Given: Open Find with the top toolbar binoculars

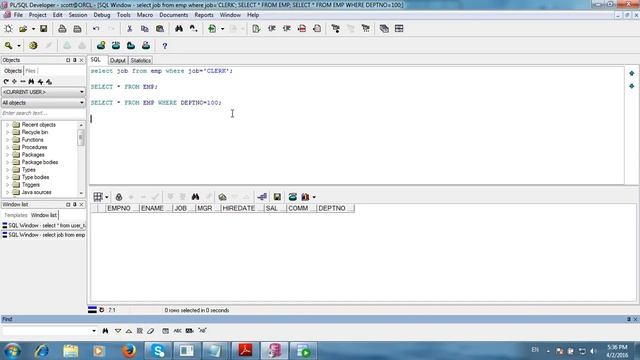Looking at the screenshot, I should 179,29.
